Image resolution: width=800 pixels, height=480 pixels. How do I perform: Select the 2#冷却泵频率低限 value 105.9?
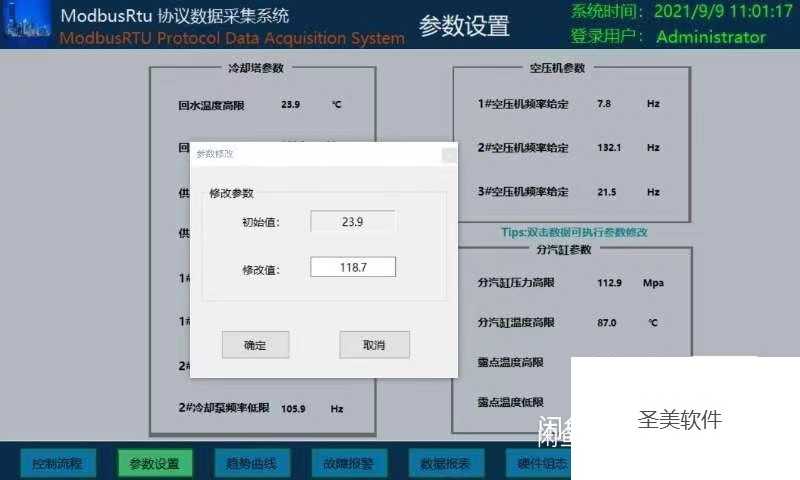(293, 409)
